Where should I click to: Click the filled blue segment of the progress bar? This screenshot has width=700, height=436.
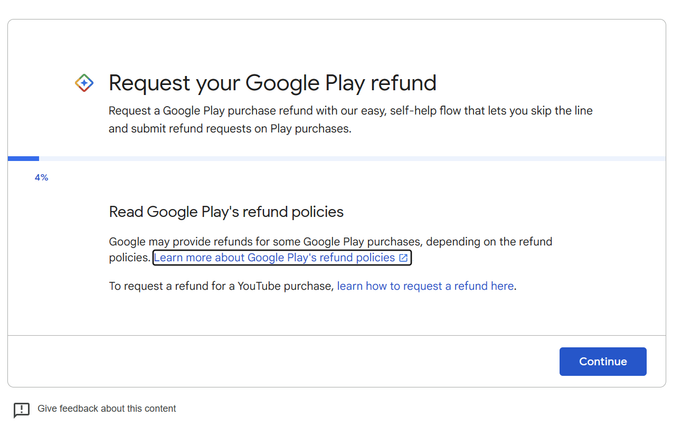point(23,158)
